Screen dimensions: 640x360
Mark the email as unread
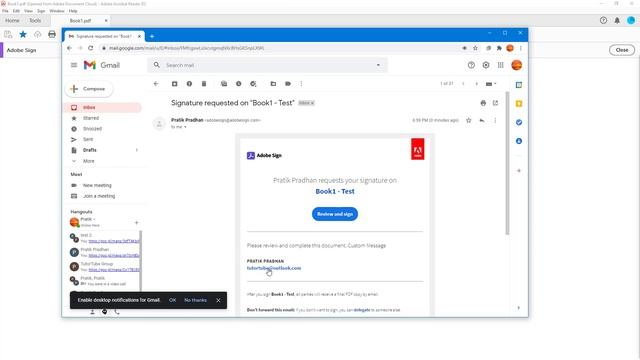click(224, 84)
